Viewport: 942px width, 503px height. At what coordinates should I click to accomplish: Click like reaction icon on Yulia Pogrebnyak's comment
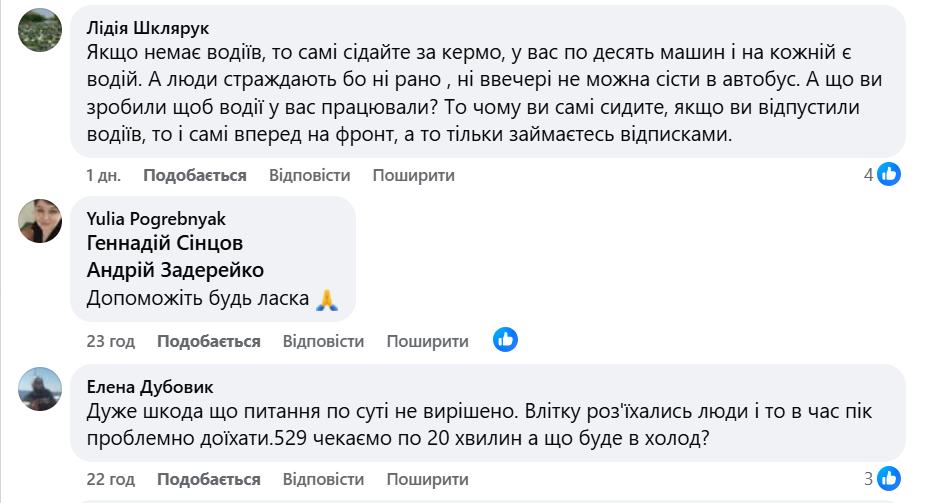pyautogui.click(x=505, y=340)
